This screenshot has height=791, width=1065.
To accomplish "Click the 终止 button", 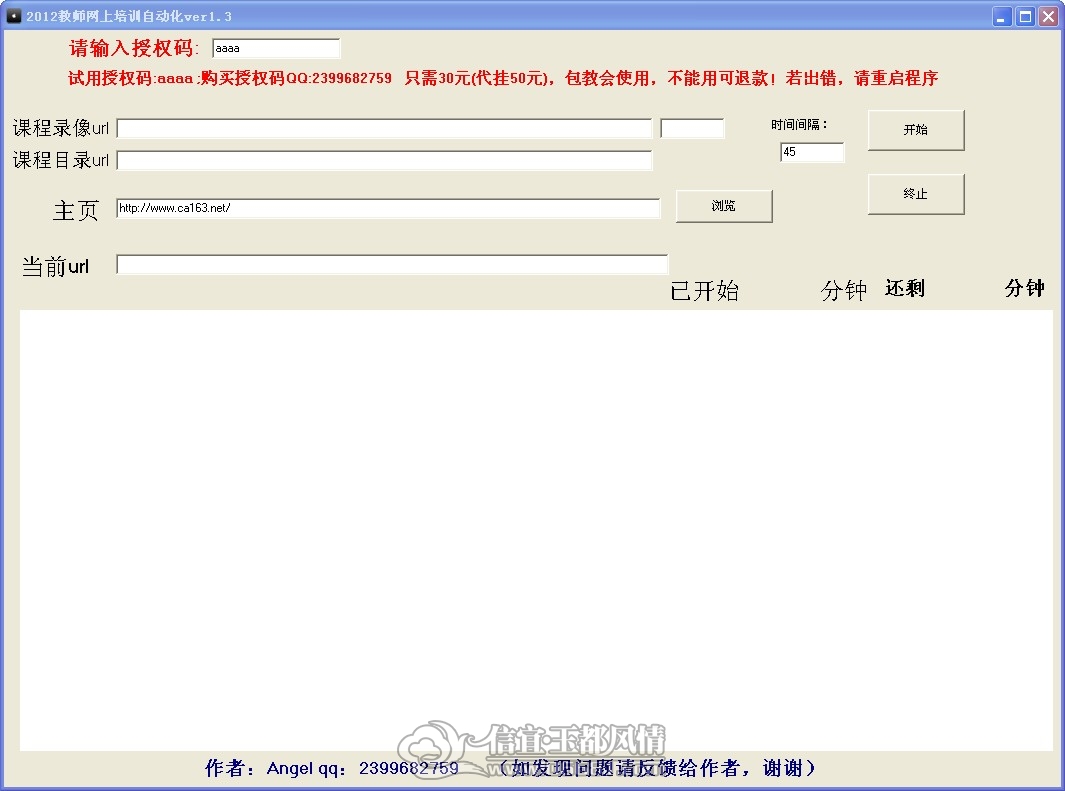I will 916,194.
